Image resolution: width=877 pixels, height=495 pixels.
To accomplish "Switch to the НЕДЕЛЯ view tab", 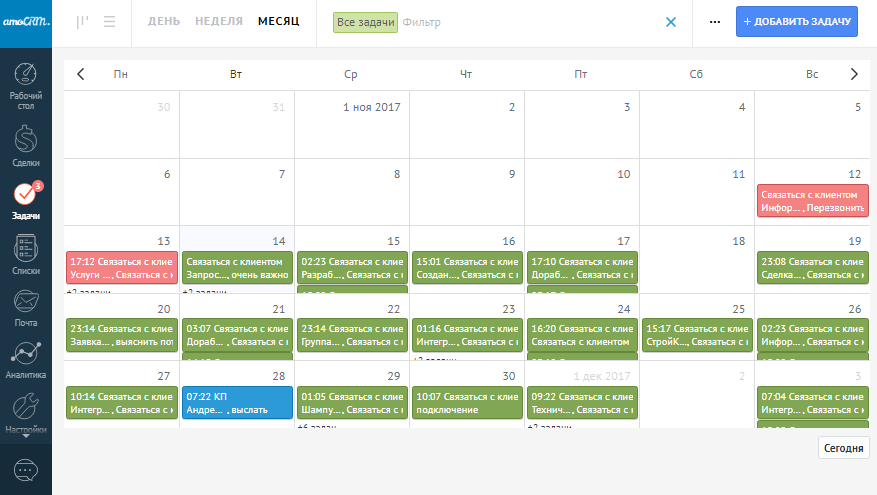I will [219, 21].
